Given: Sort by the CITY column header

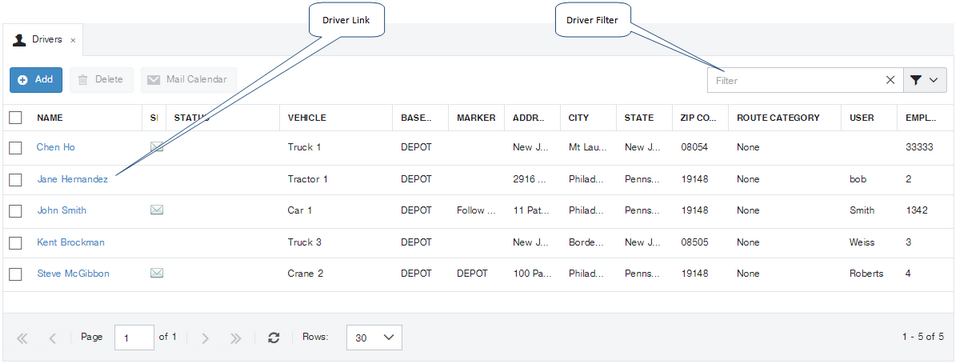Looking at the screenshot, I should pos(579,118).
